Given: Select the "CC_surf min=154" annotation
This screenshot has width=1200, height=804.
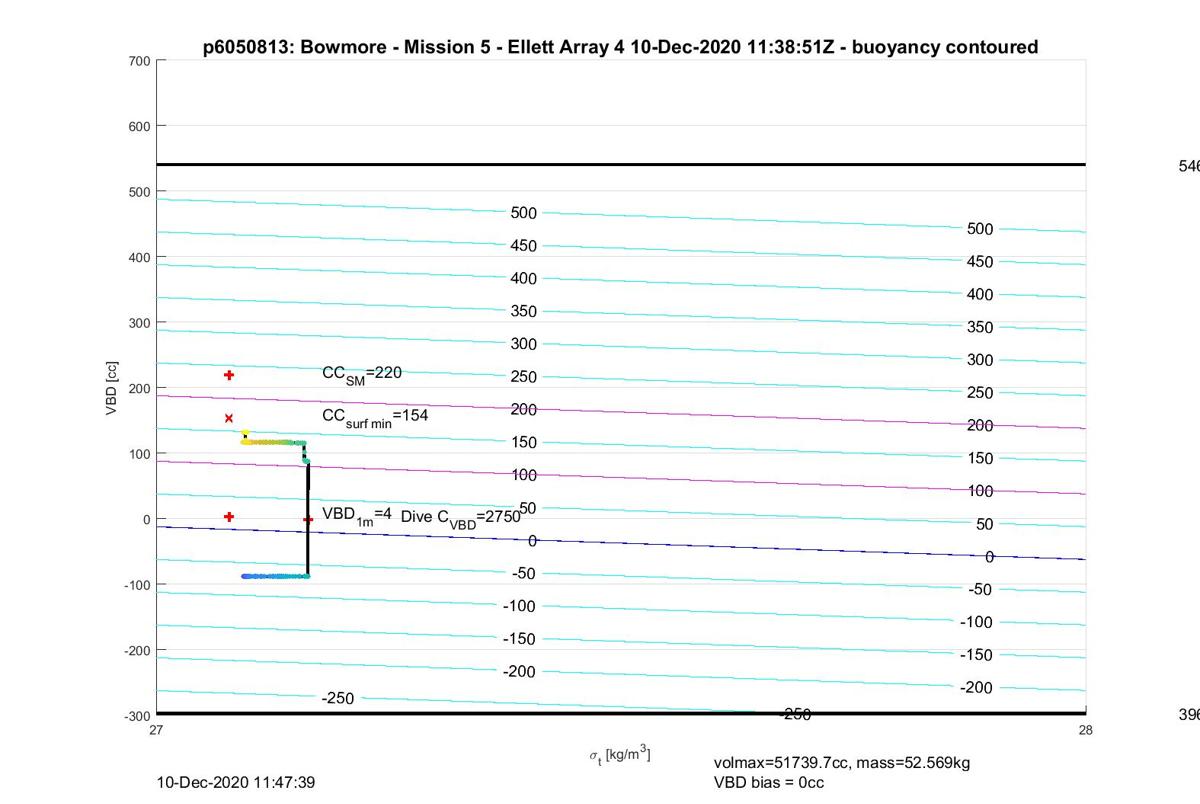Looking at the screenshot, I should (375, 416).
